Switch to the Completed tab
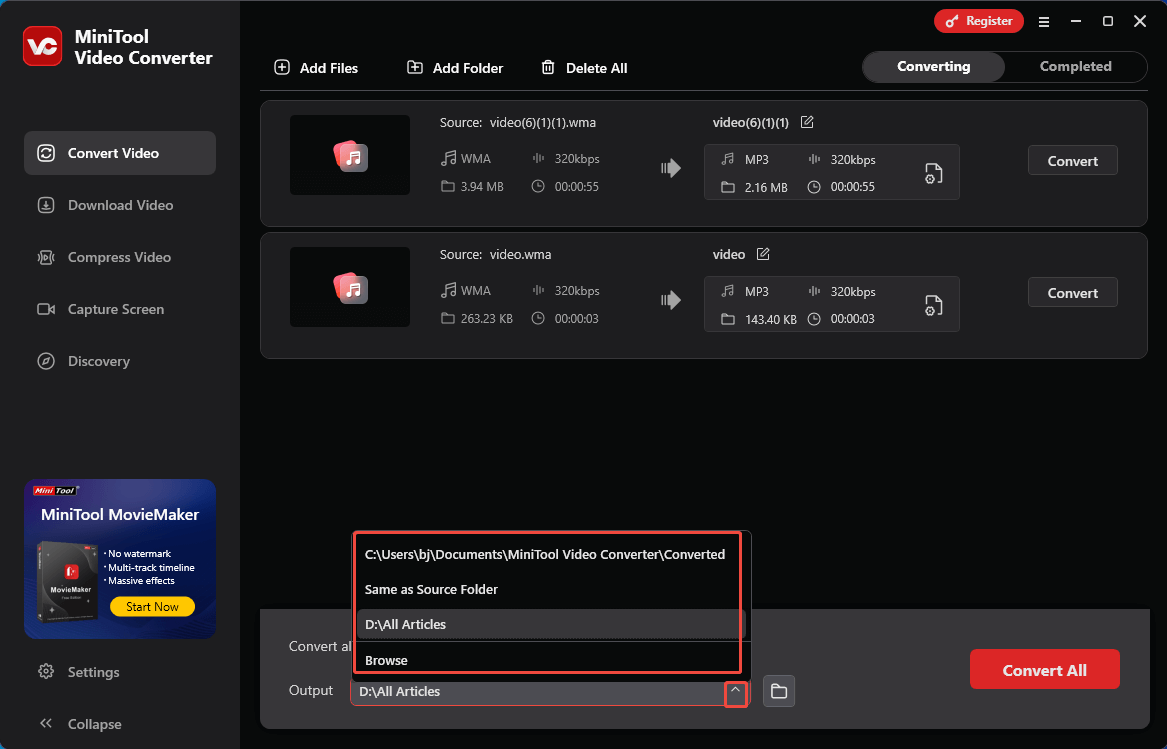 click(x=1075, y=66)
